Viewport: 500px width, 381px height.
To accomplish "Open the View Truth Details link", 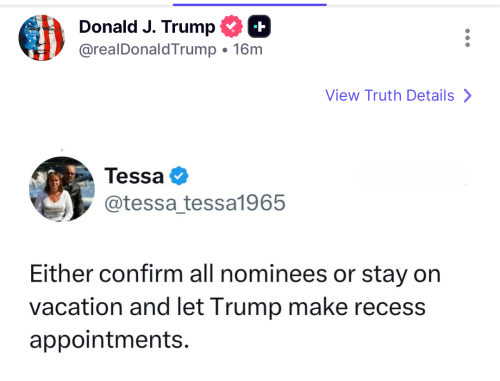I will tap(398, 96).
